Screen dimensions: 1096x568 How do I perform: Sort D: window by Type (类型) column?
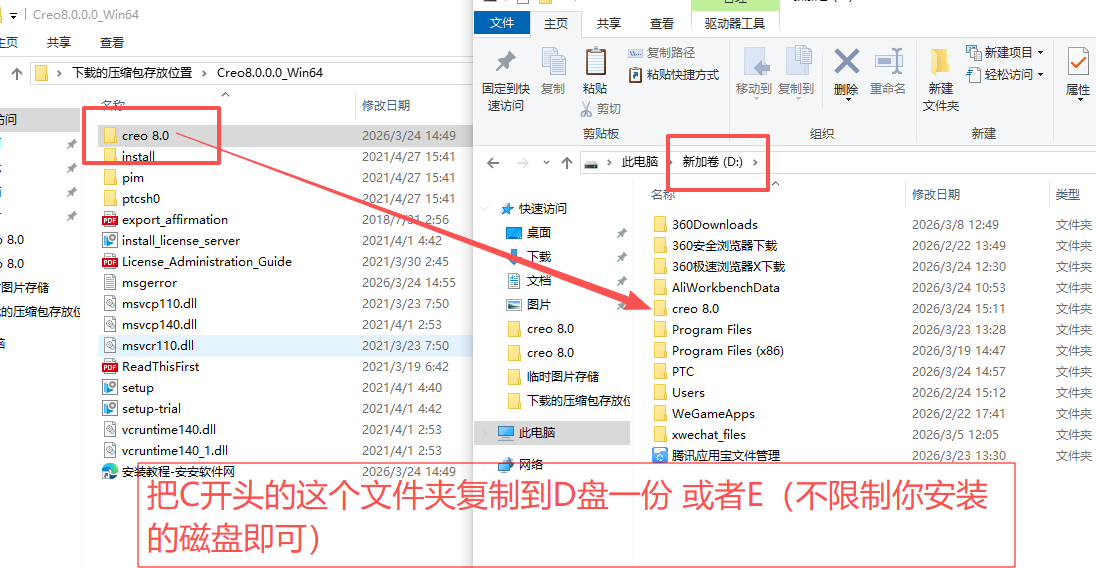[x=1067, y=195]
